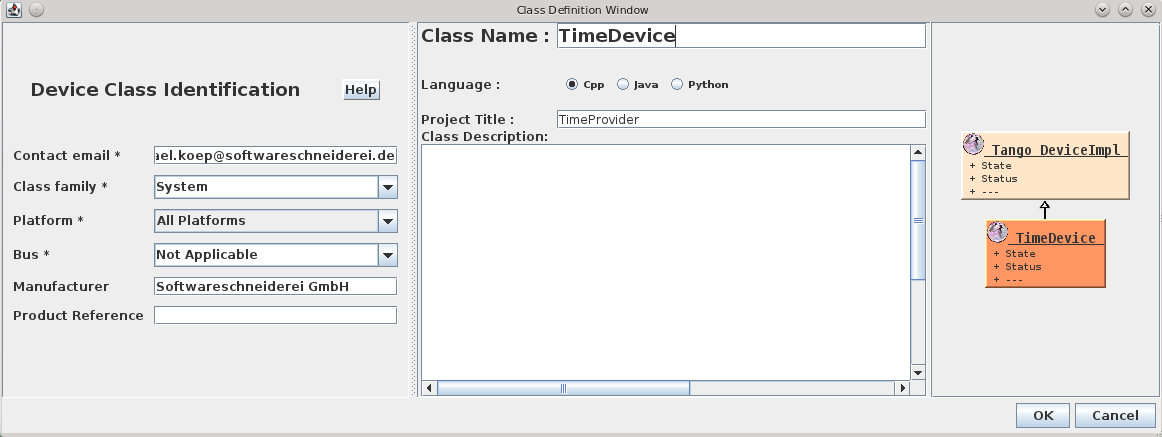The width and height of the screenshot is (1162, 437).
Task: Select Cpp as the language
Action: pos(572,85)
